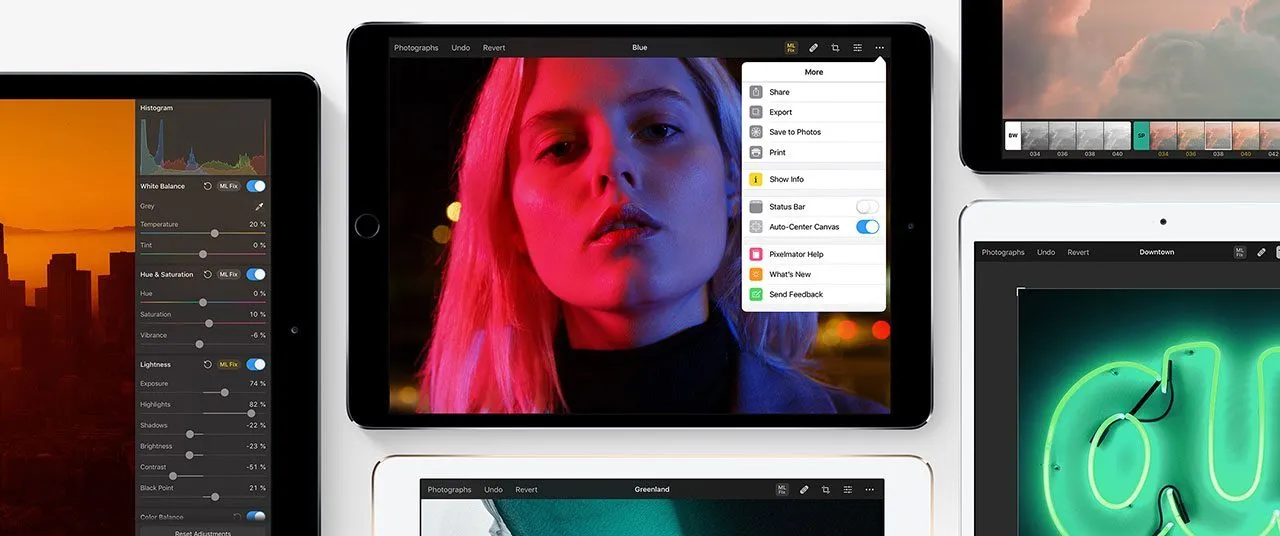1280x536 pixels.
Task: Tap the yellow Show Info icon
Action: 756,179
